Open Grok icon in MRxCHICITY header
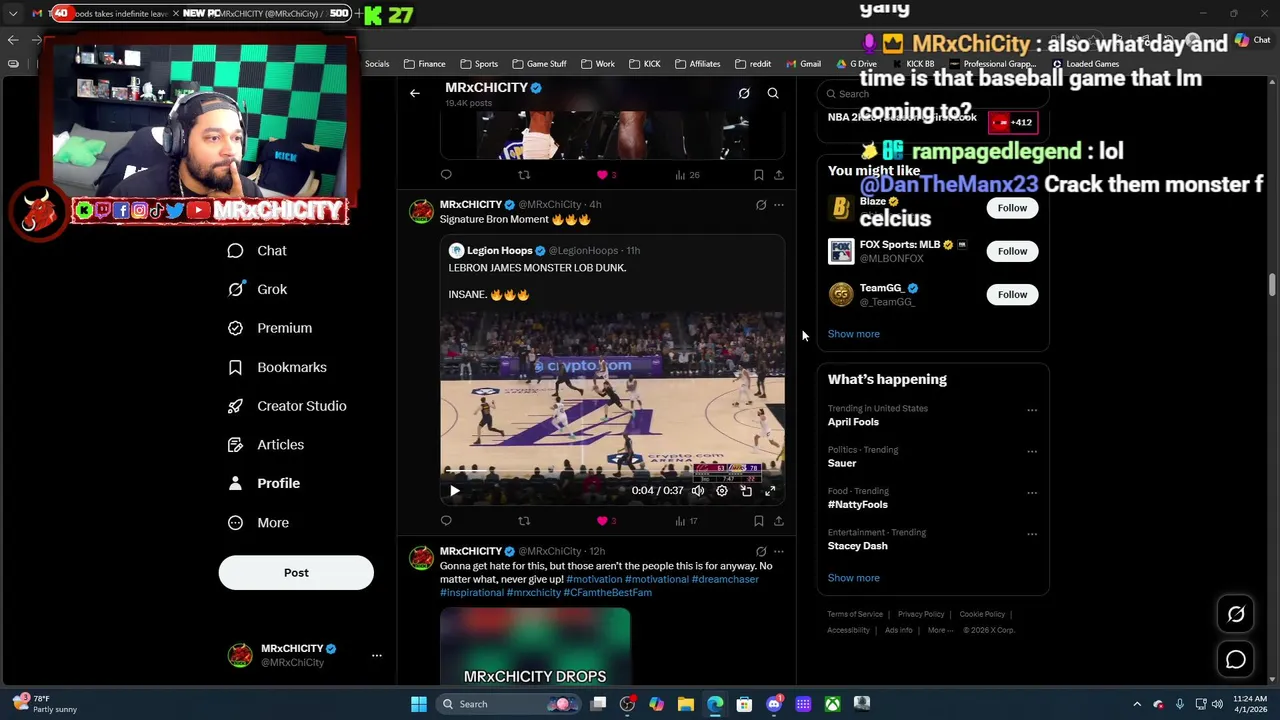 coord(744,93)
